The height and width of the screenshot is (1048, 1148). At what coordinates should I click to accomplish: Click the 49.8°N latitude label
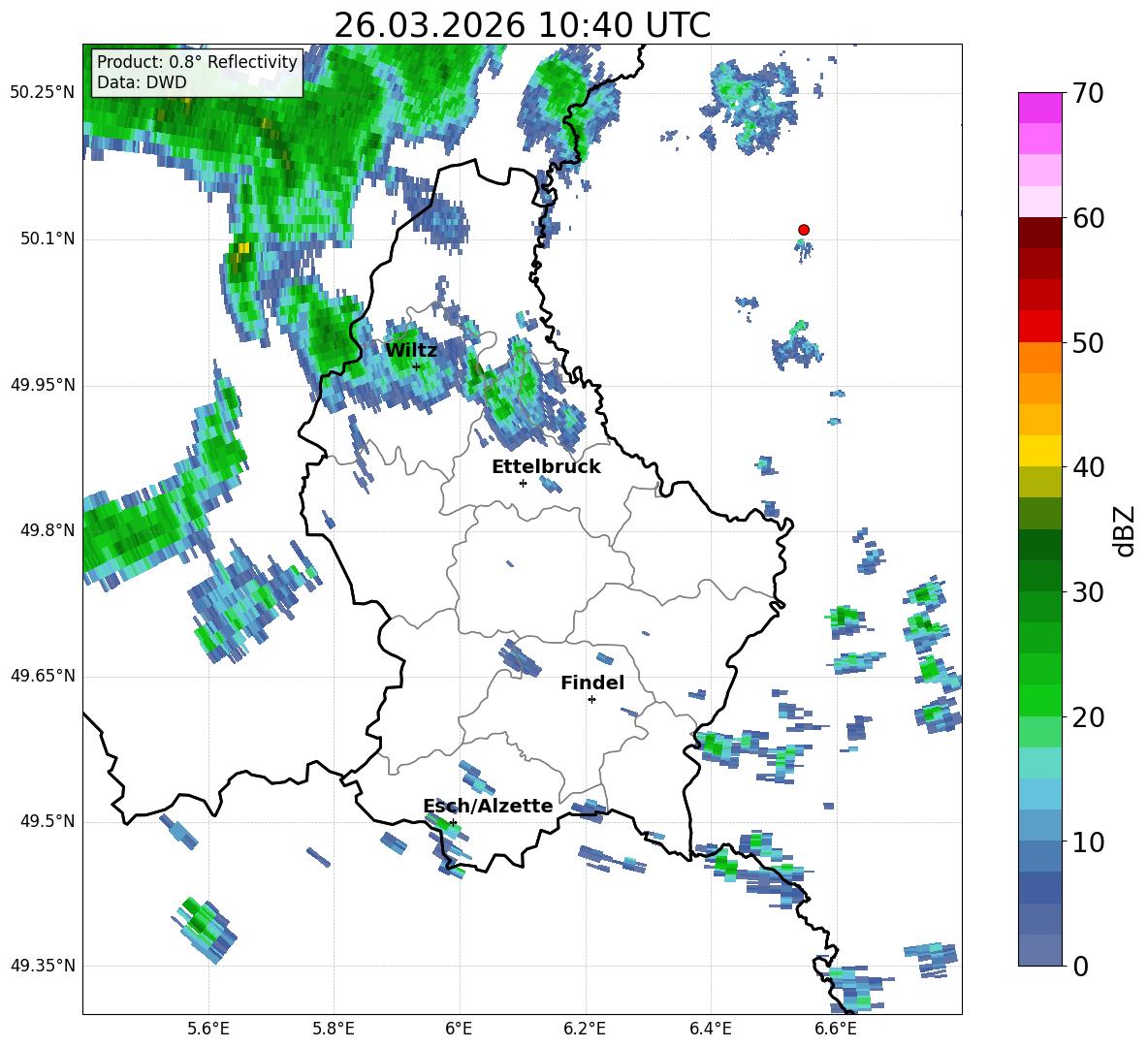[48, 530]
